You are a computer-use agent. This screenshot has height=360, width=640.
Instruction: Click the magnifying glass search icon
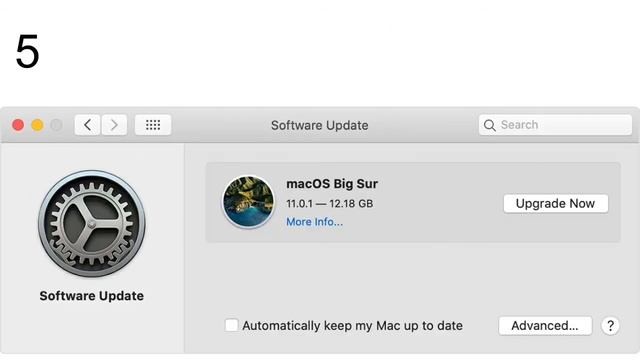489,125
